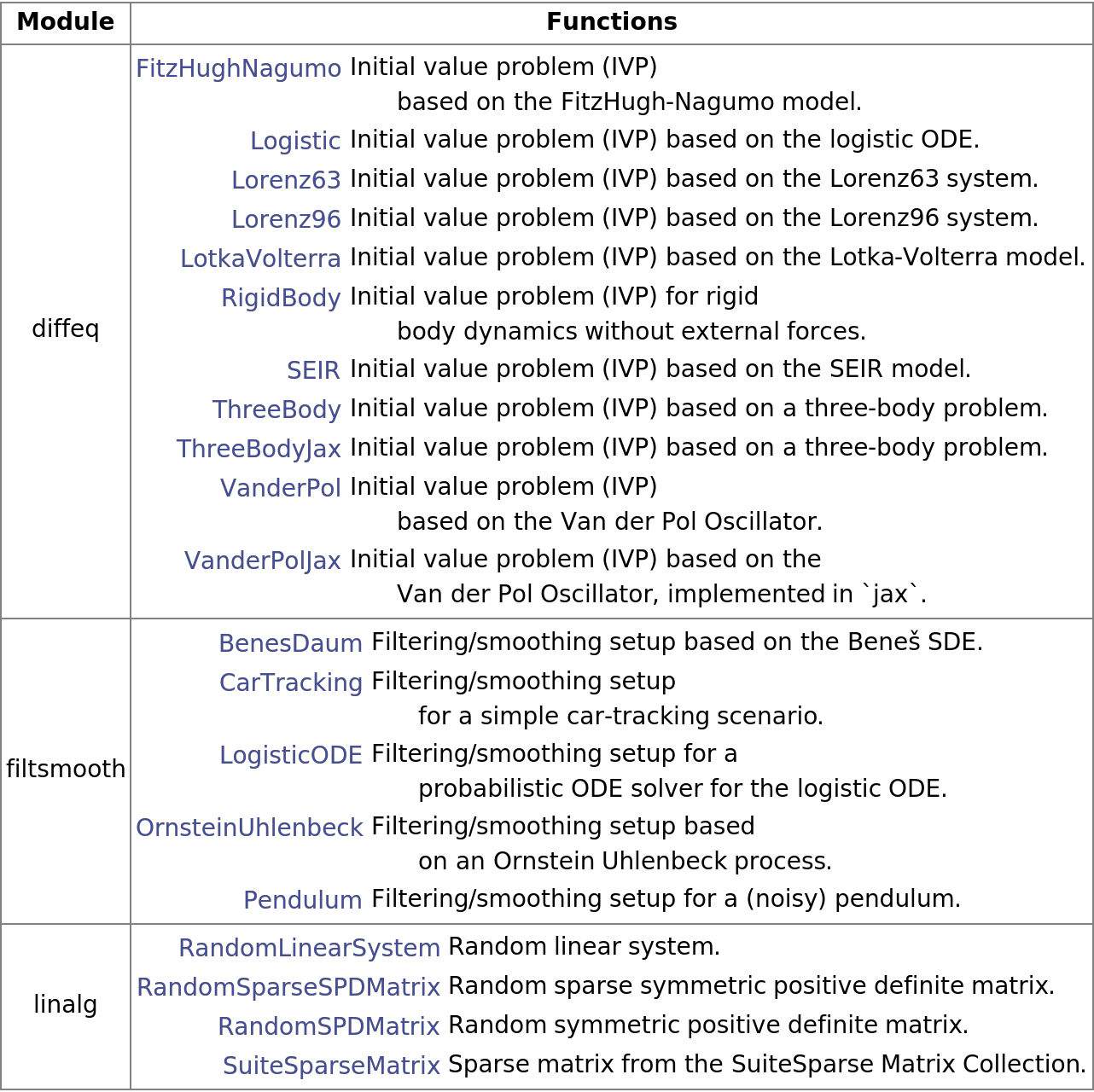Screen dimensions: 1094x1092
Task: Open the RandomSparseSPDMatrix link
Action: tap(288, 988)
